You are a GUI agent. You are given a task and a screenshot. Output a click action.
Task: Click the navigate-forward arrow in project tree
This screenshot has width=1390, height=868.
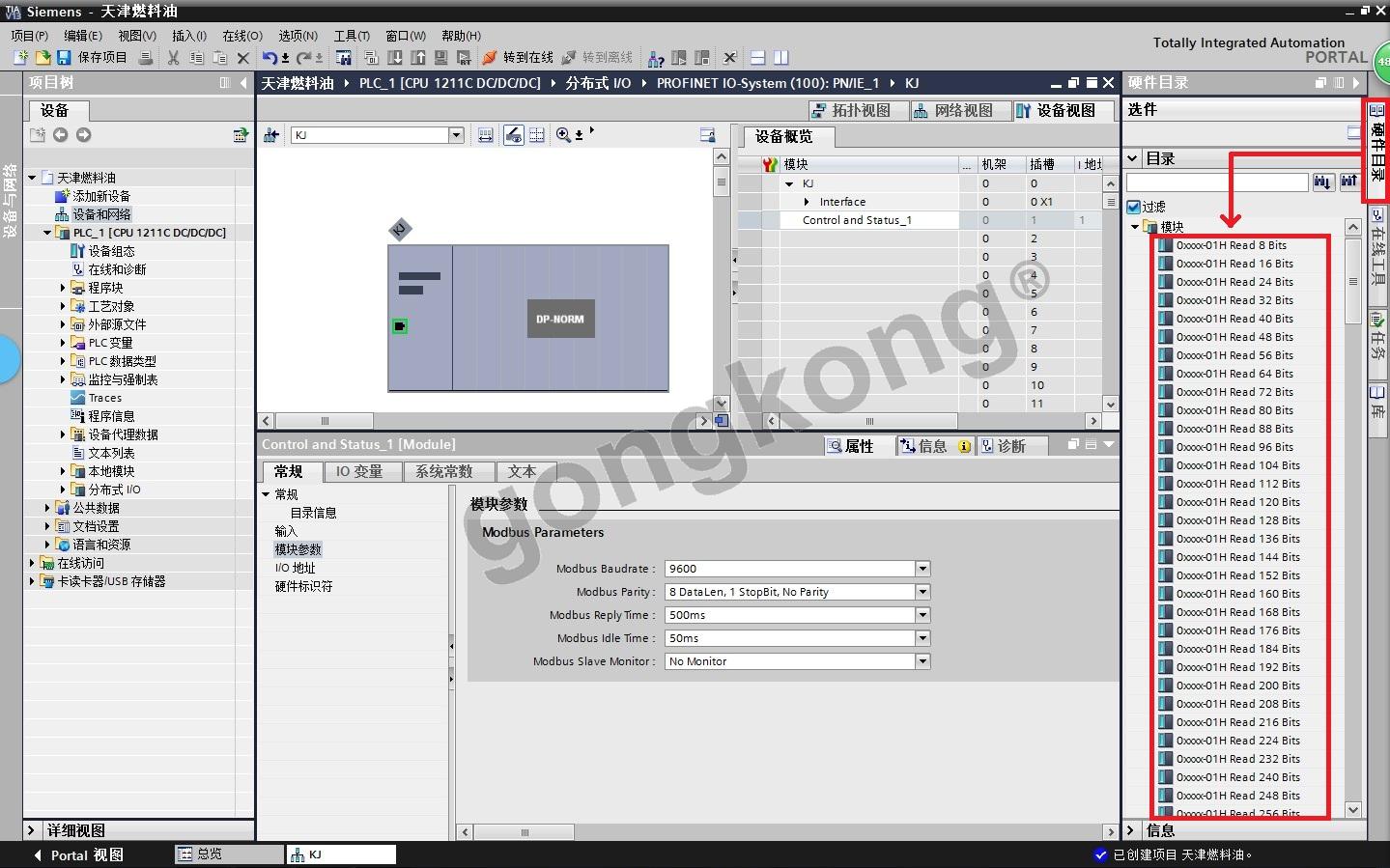83,135
